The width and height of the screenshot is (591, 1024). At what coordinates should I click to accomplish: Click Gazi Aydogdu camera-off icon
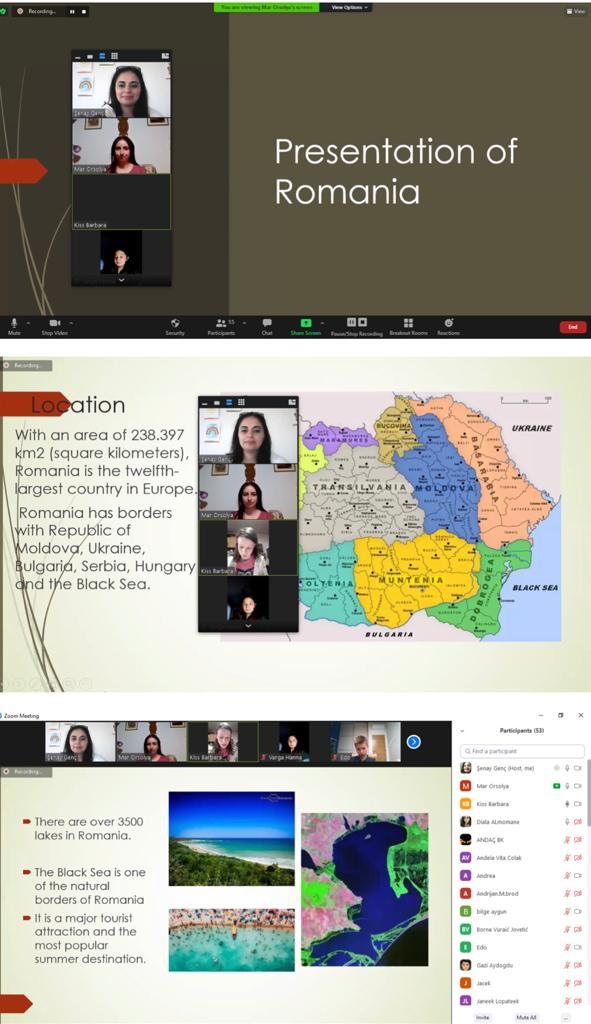577,965
